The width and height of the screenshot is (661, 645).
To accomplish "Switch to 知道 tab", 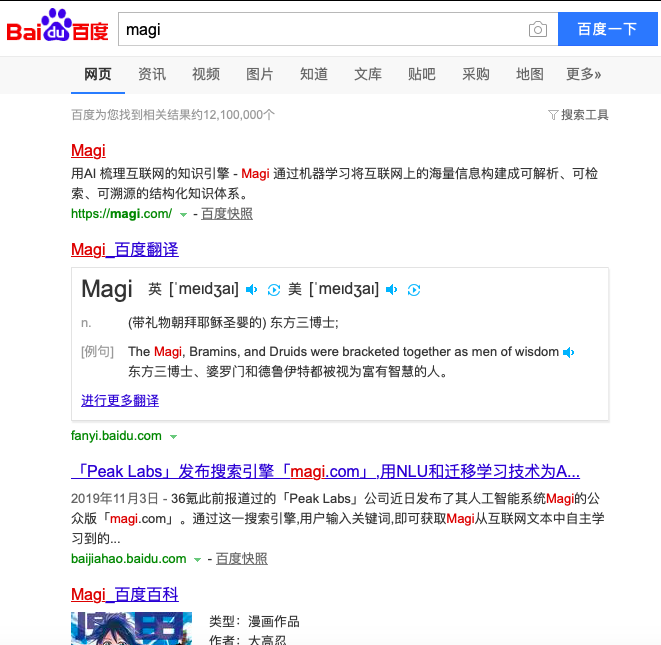I will click(314, 74).
